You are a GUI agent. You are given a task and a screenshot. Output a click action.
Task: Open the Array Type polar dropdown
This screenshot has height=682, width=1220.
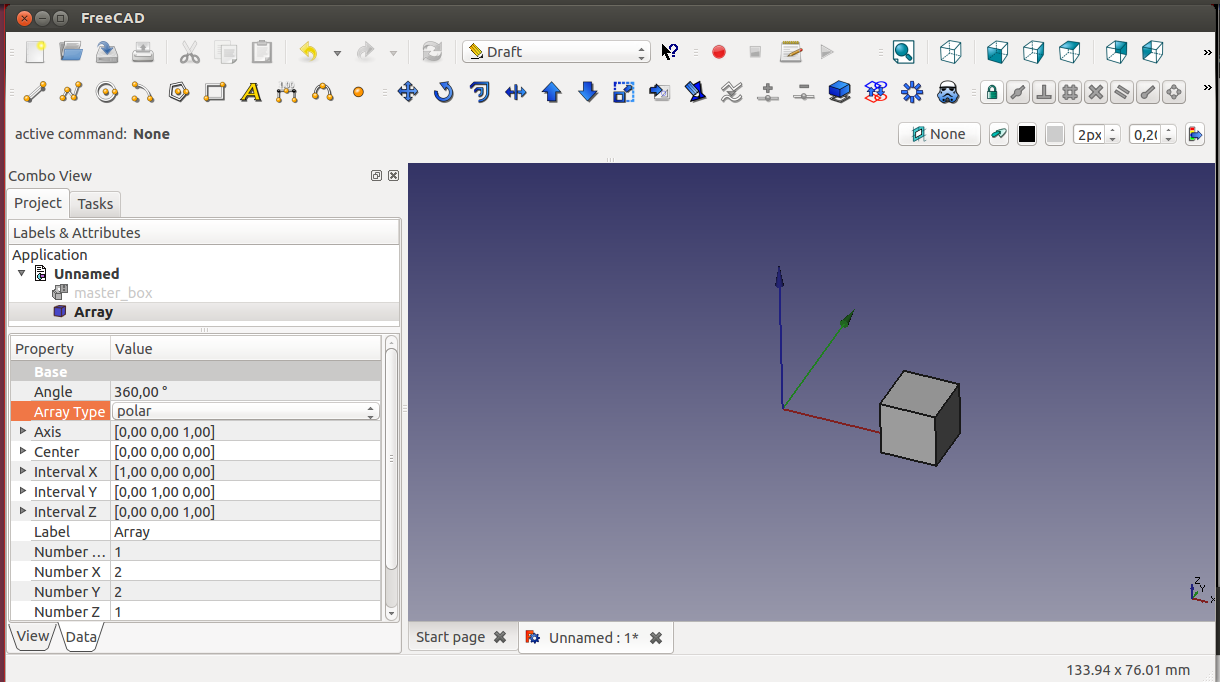point(245,411)
